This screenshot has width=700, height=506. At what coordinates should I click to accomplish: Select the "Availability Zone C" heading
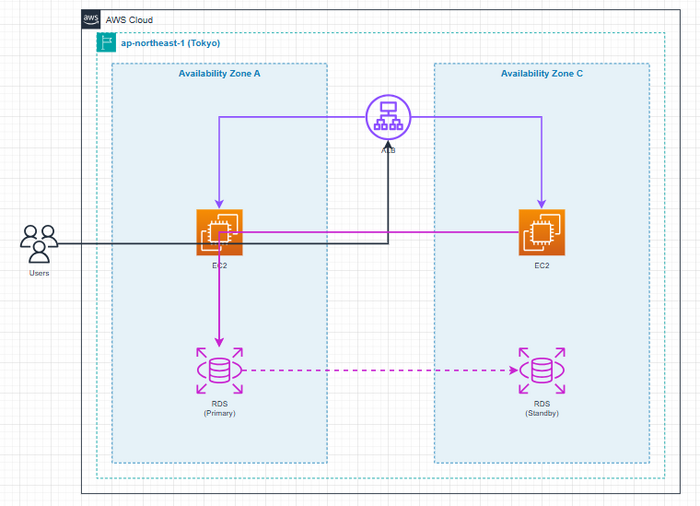pyautogui.click(x=541, y=74)
